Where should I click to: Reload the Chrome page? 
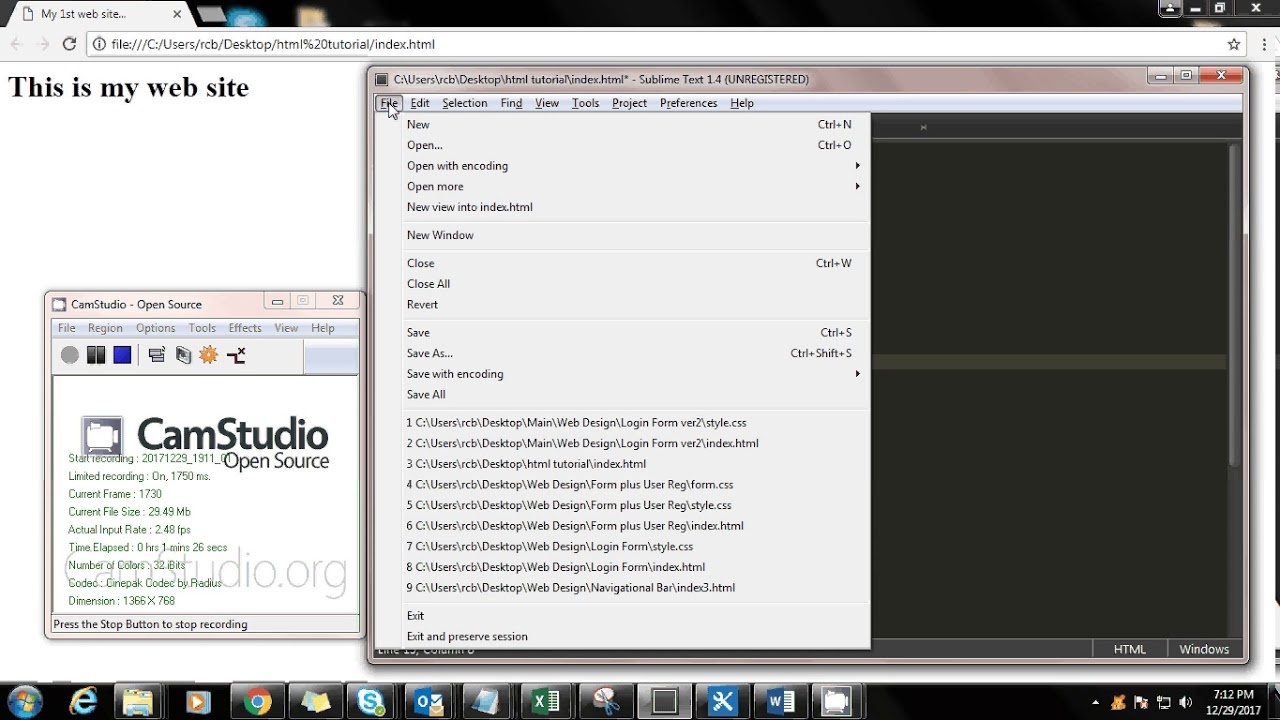[69, 44]
